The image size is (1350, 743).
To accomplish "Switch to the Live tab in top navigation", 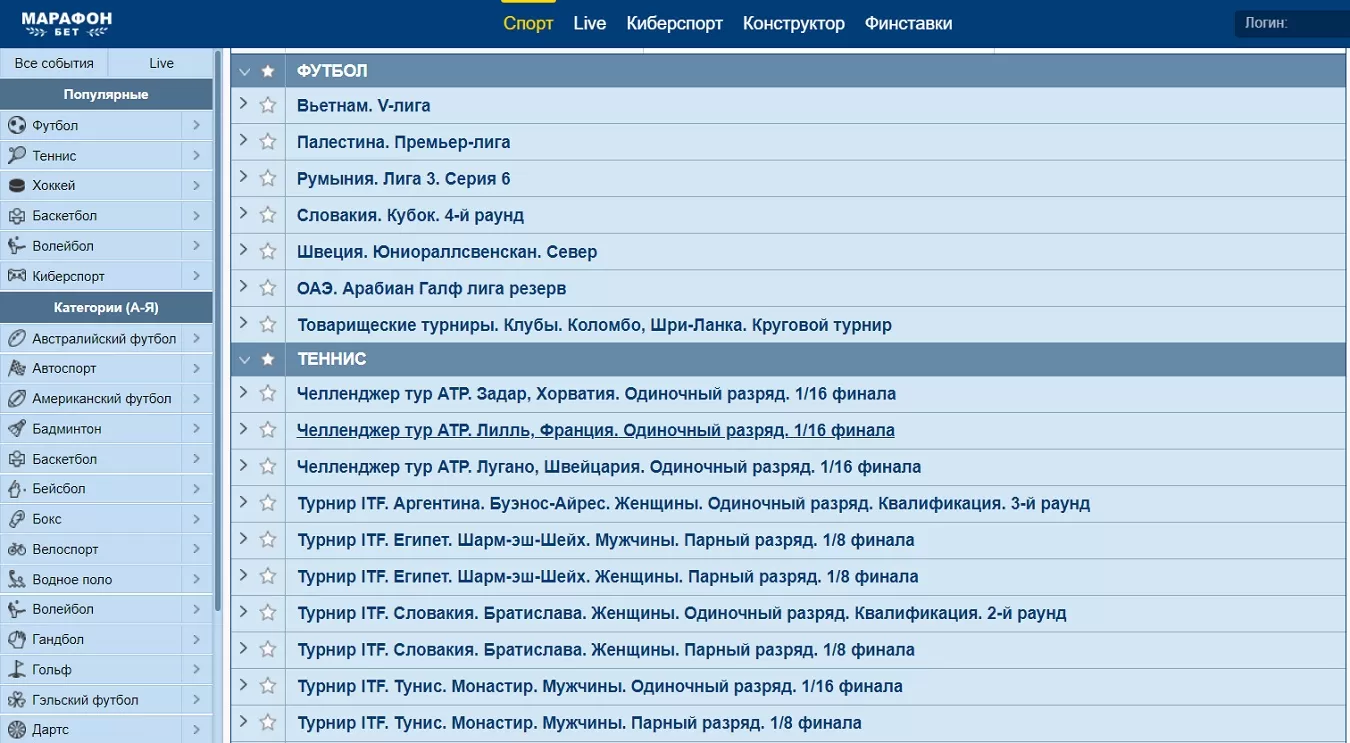I will [x=589, y=23].
